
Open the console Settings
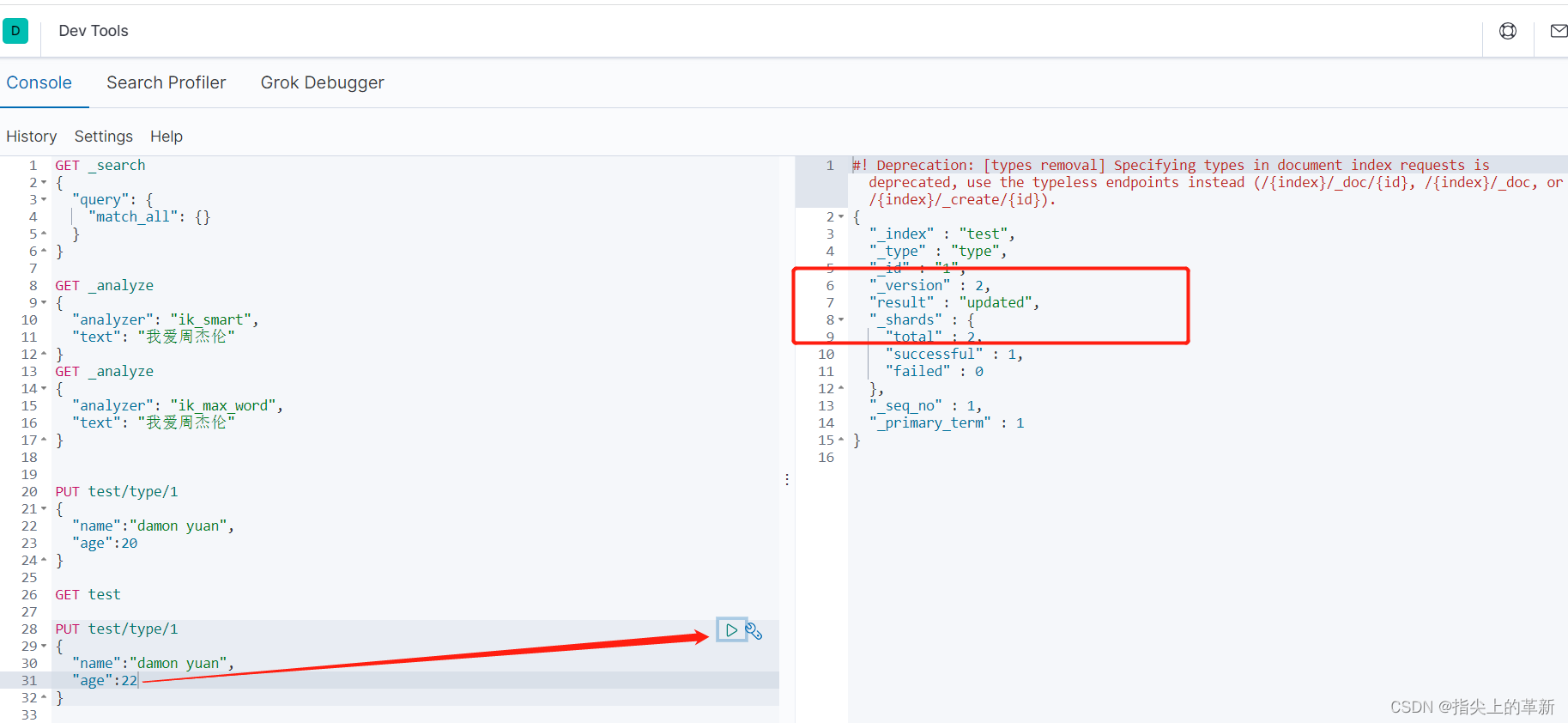pyautogui.click(x=104, y=137)
